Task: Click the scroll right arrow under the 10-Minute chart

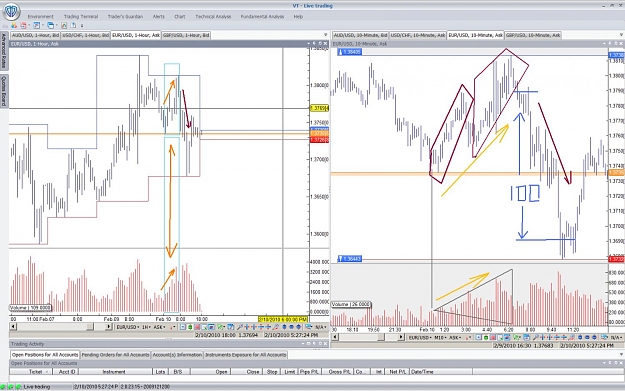Action: pyautogui.click(x=401, y=338)
